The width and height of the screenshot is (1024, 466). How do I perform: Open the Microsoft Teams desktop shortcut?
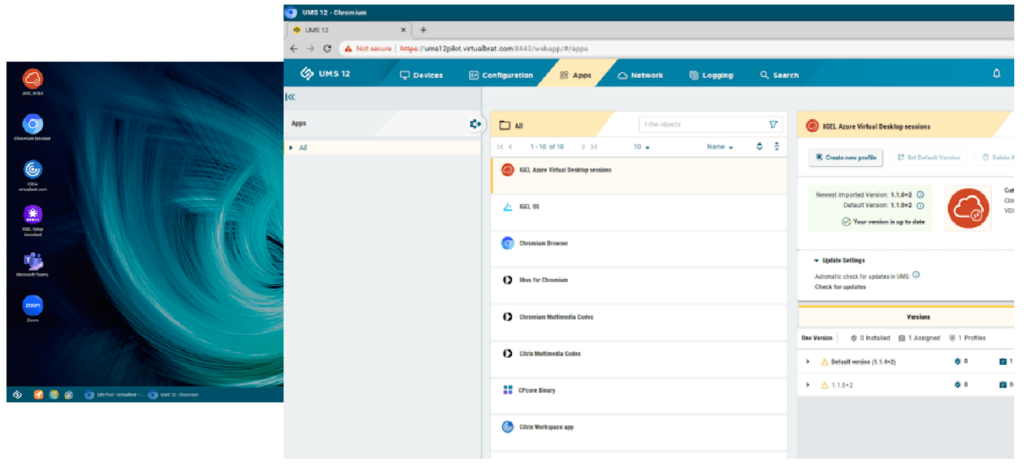coord(32,260)
